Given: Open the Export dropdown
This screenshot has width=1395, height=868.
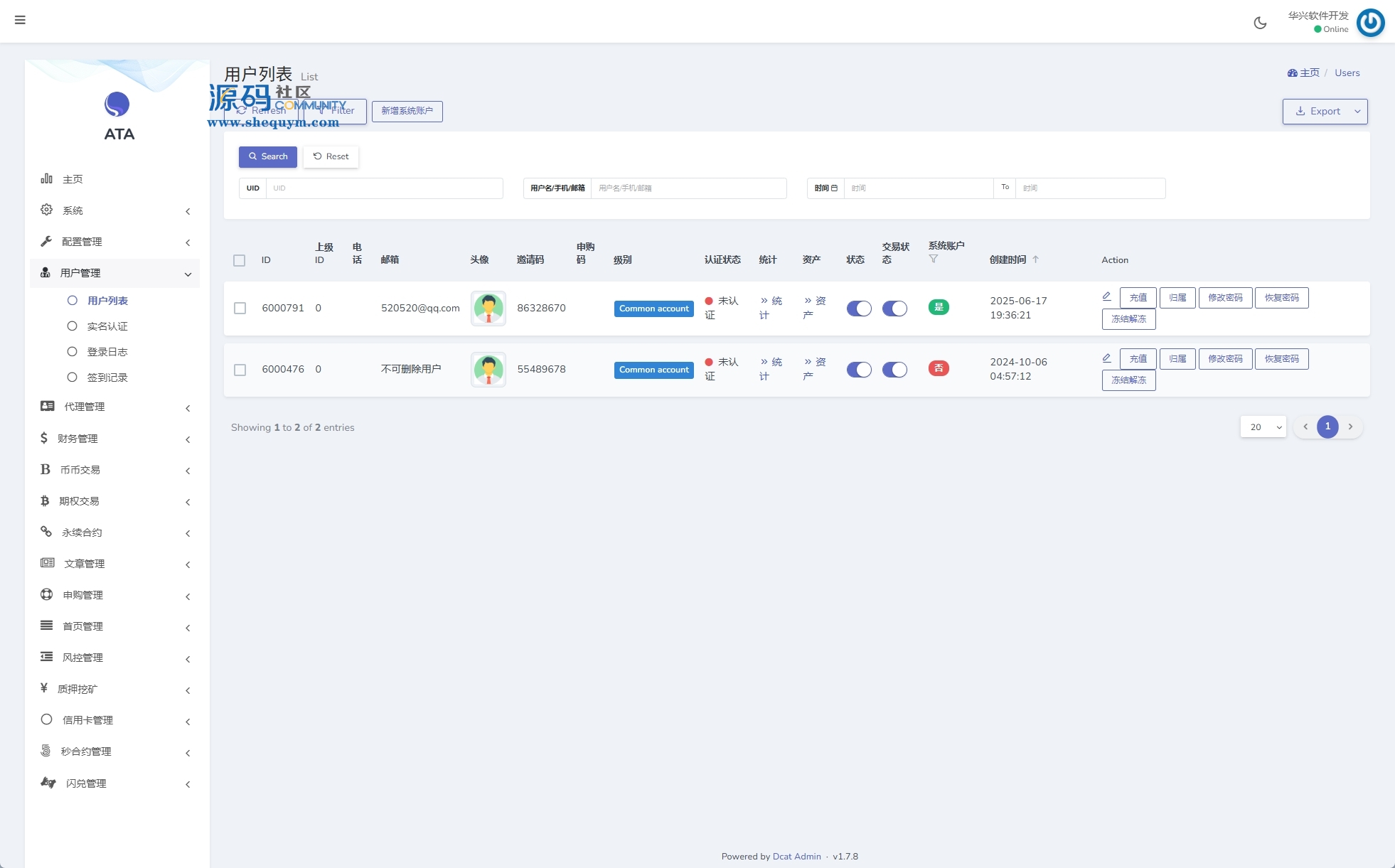Looking at the screenshot, I should [1325, 112].
